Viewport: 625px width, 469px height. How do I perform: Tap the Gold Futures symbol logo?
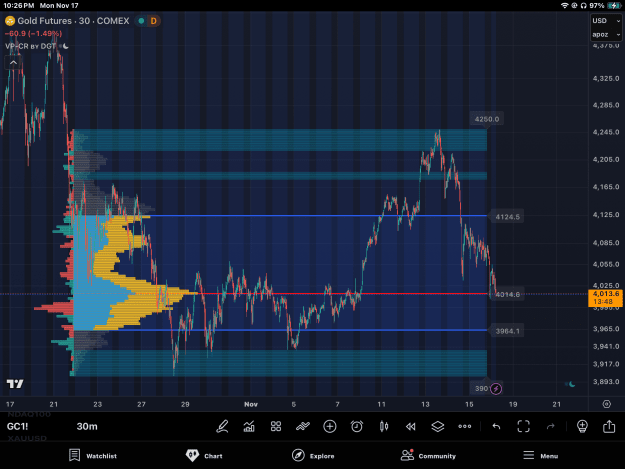pos(10,21)
